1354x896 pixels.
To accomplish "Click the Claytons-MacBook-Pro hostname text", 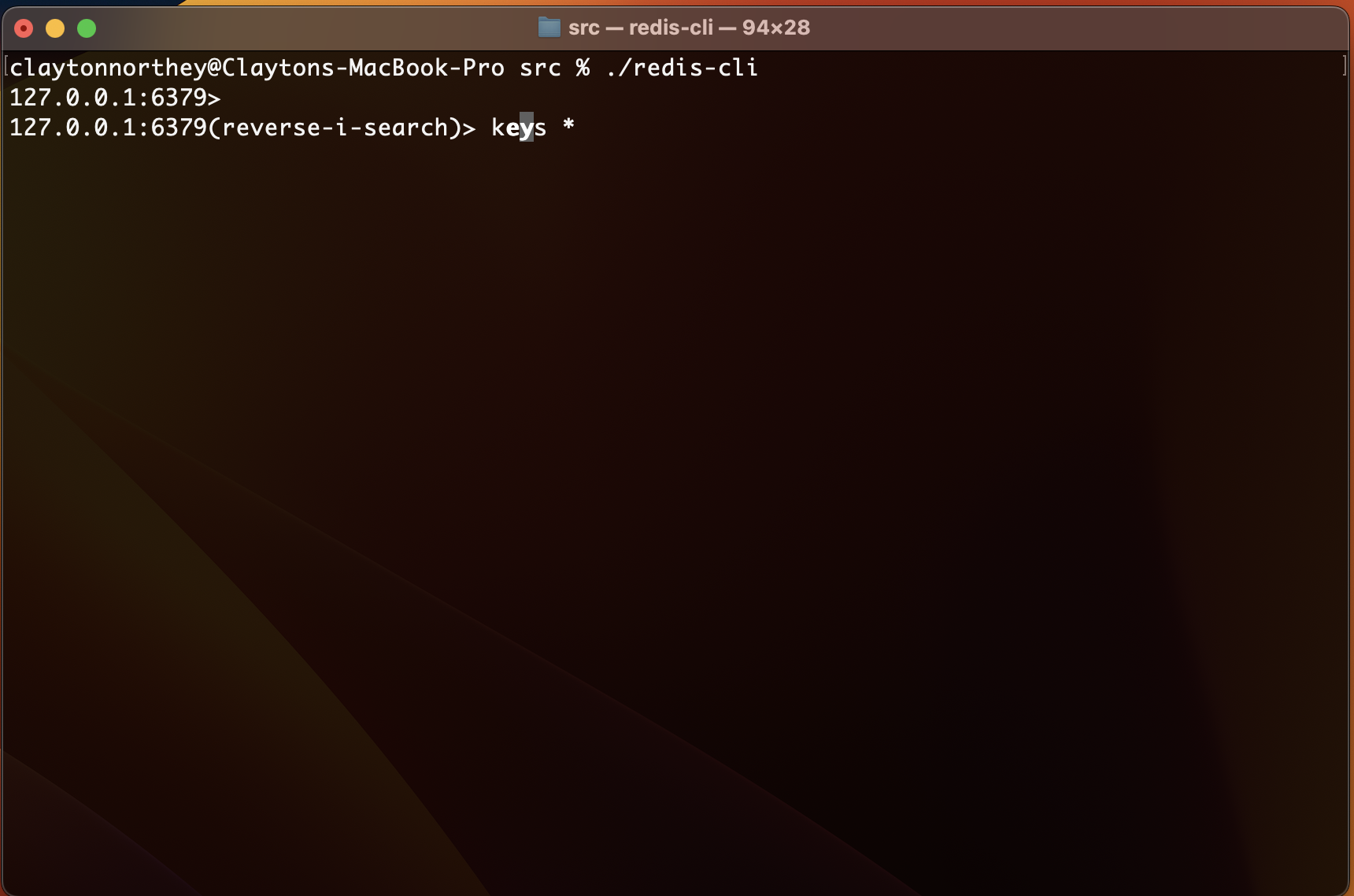I will coord(362,68).
